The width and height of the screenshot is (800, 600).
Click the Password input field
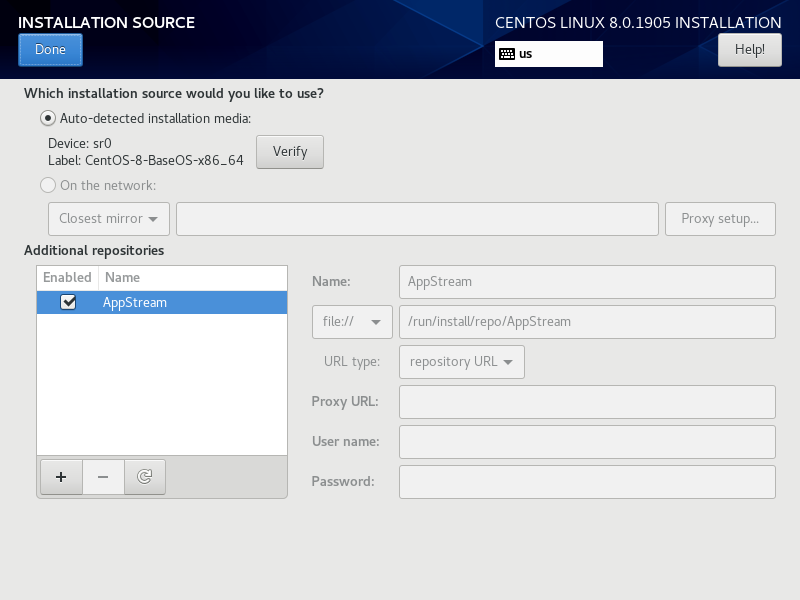587,482
